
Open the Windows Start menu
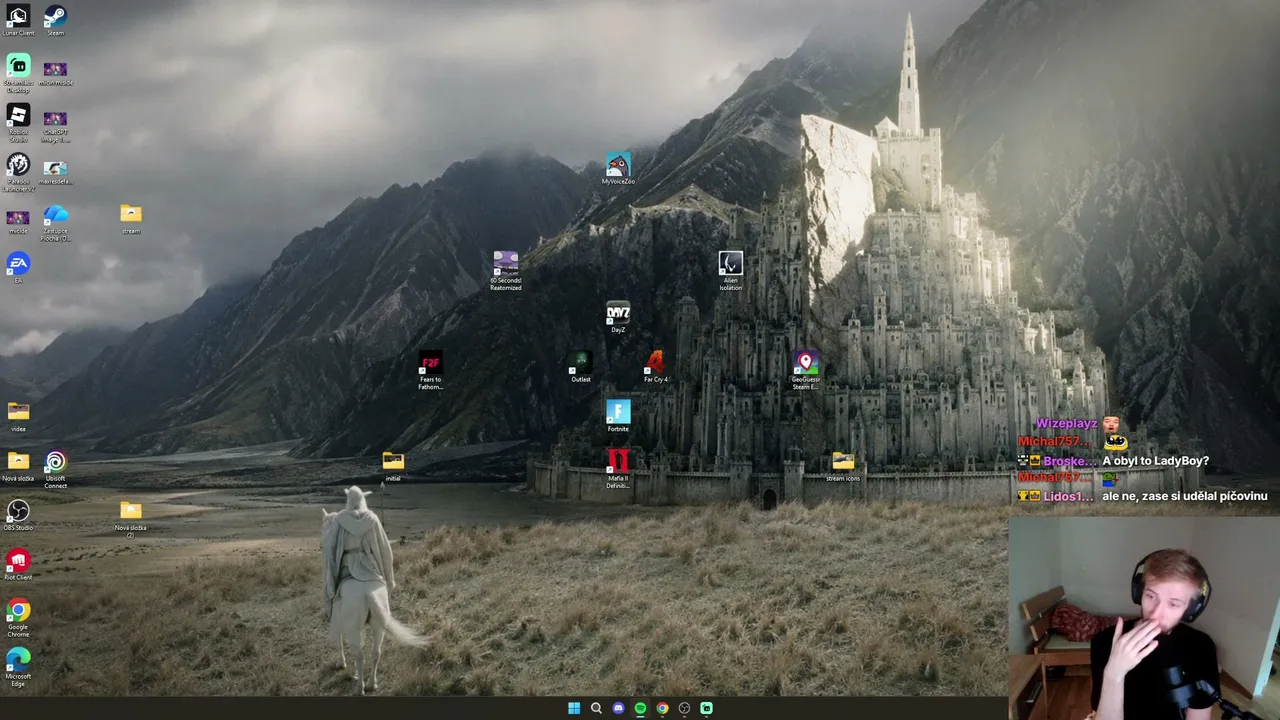pyautogui.click(x=574, y=708)
